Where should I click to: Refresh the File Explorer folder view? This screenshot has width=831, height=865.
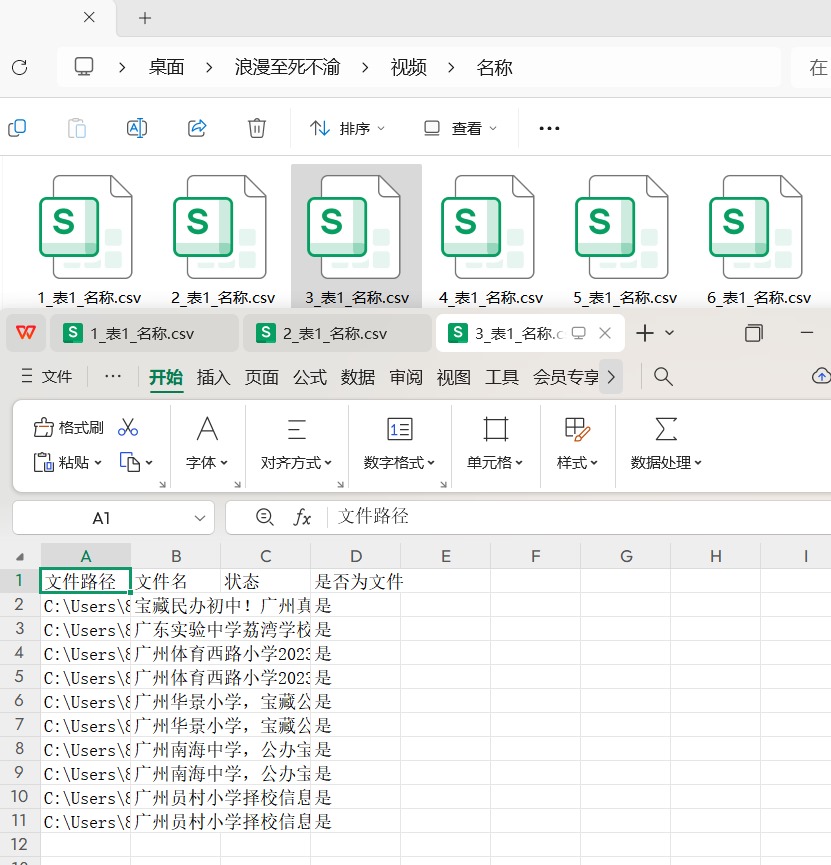click(20, 67)
